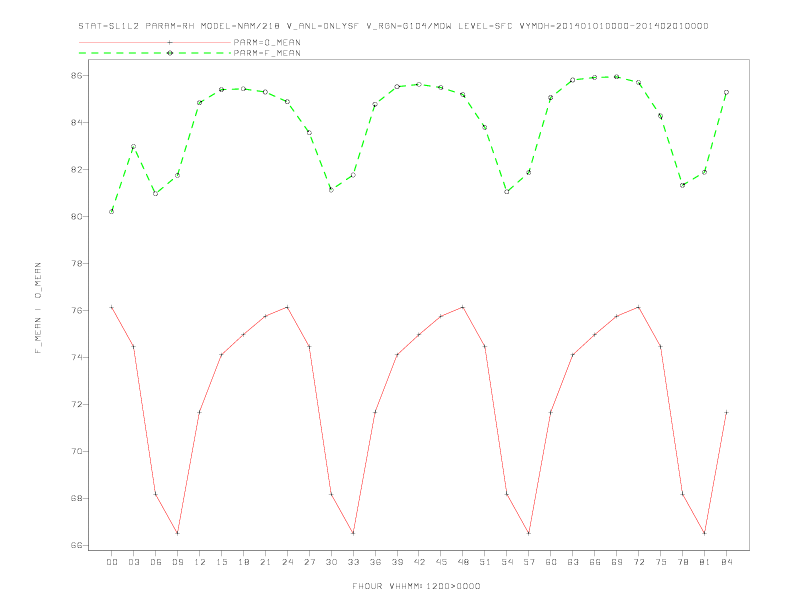This screenshot has width=792, height=612.
Task: Click the x-axis tick label 21
Action: point(265,562)
